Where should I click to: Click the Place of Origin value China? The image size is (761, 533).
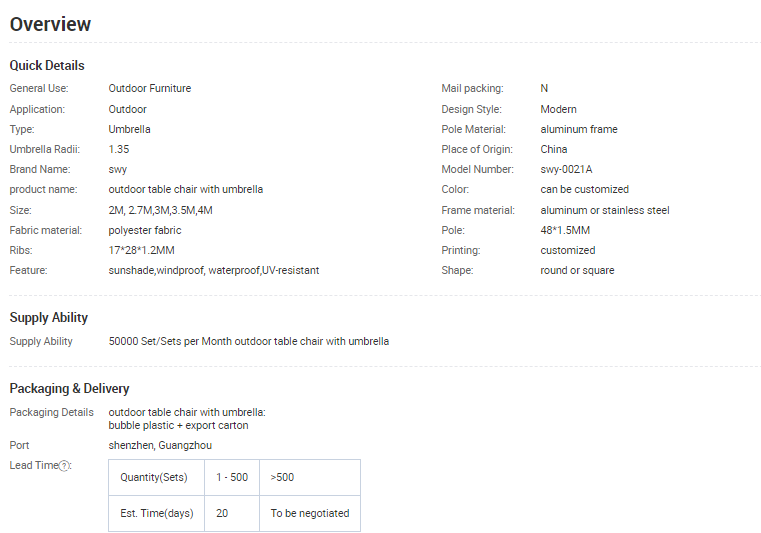[x=554, y=149]
